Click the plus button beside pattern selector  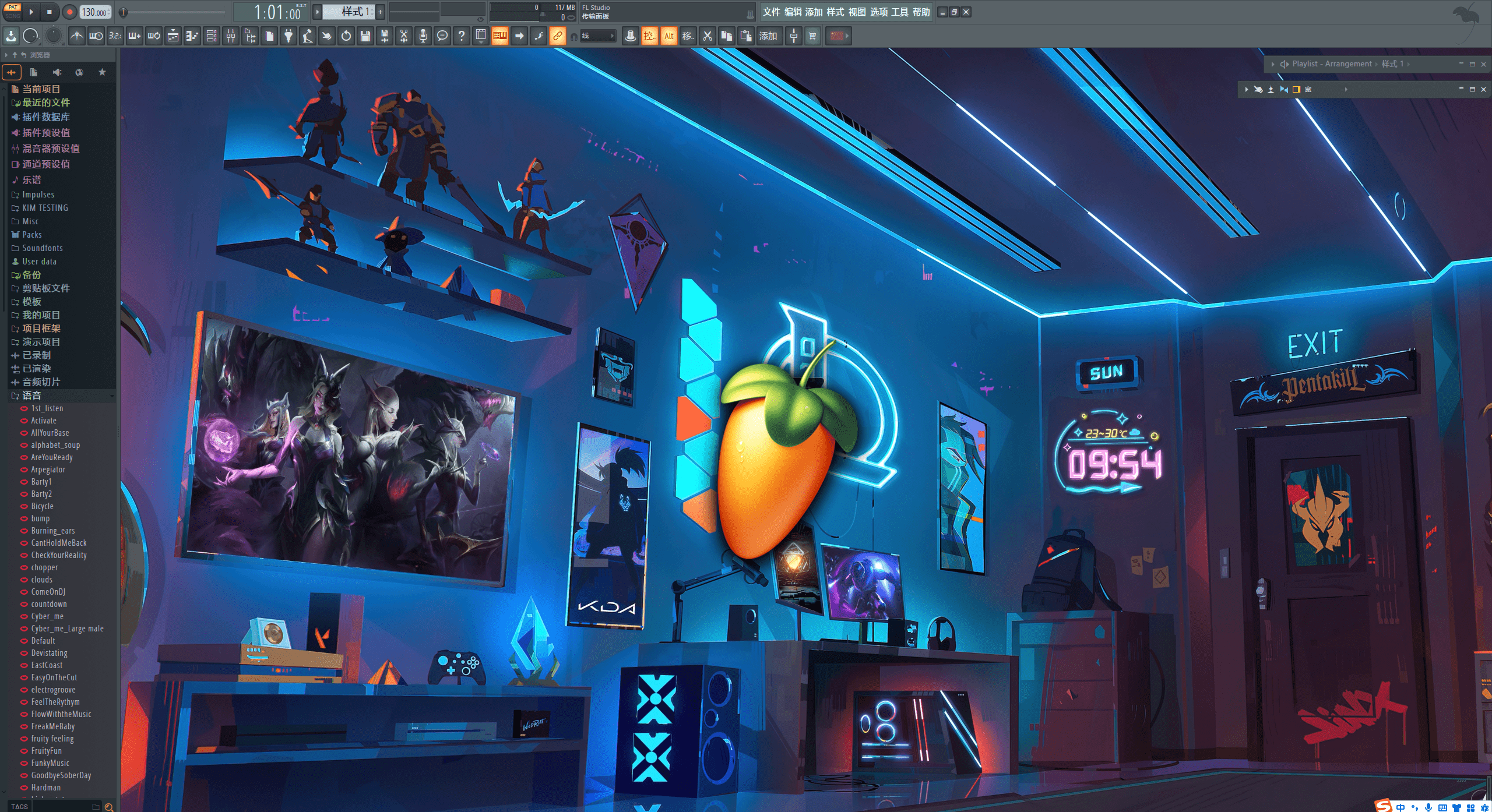click(381, 12)
